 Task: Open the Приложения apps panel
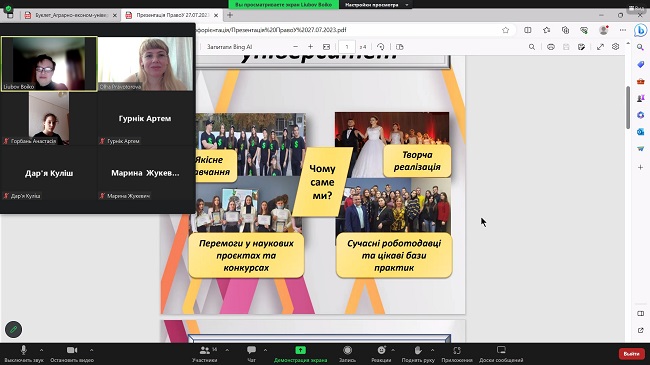pyautogui.click(x=457, y=354)
